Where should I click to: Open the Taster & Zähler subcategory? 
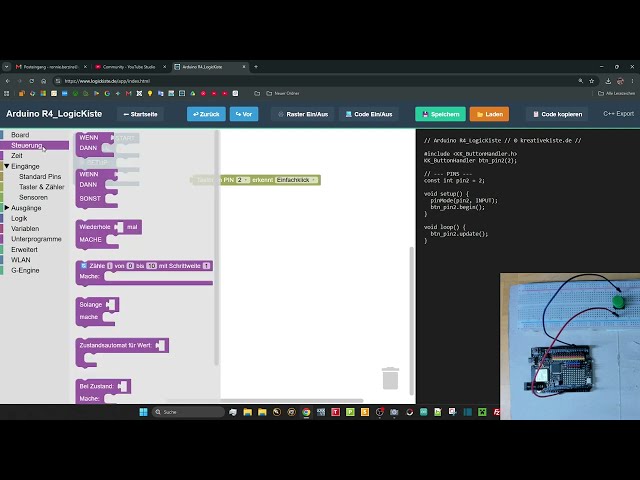42,187
